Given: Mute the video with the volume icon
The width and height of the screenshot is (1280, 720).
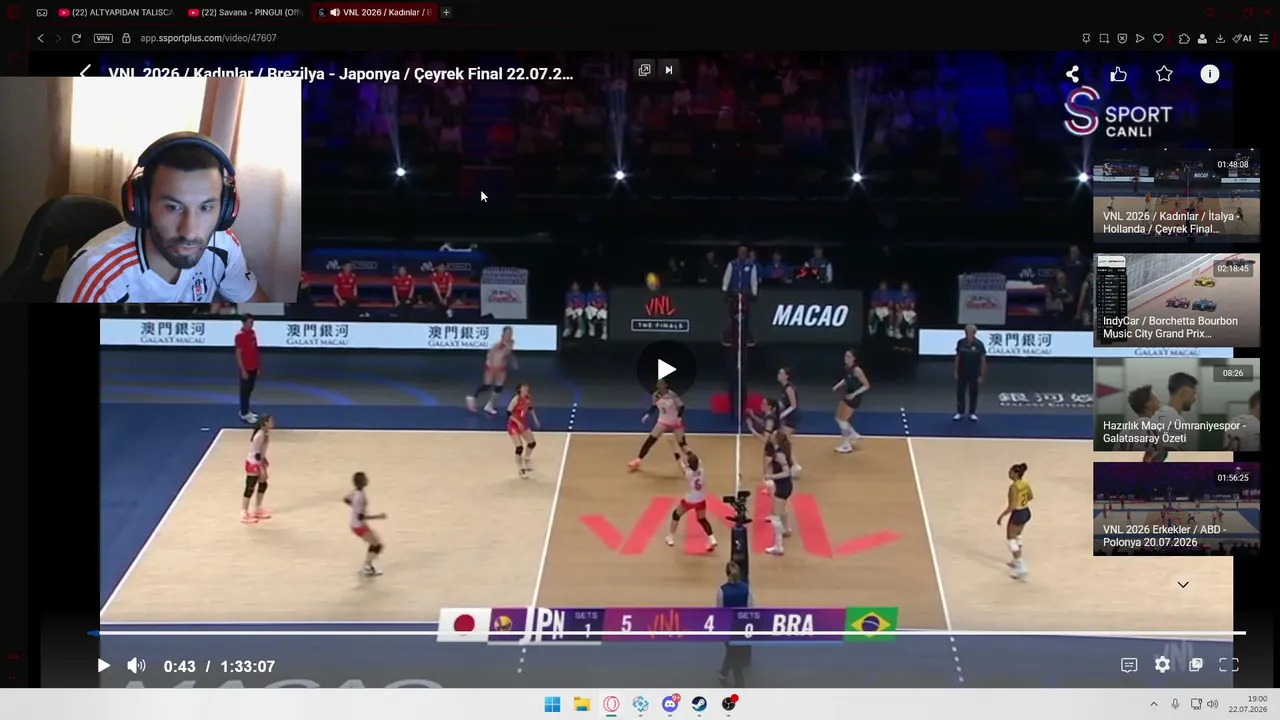Looking at the screenshot, I should tap(136, 666).
